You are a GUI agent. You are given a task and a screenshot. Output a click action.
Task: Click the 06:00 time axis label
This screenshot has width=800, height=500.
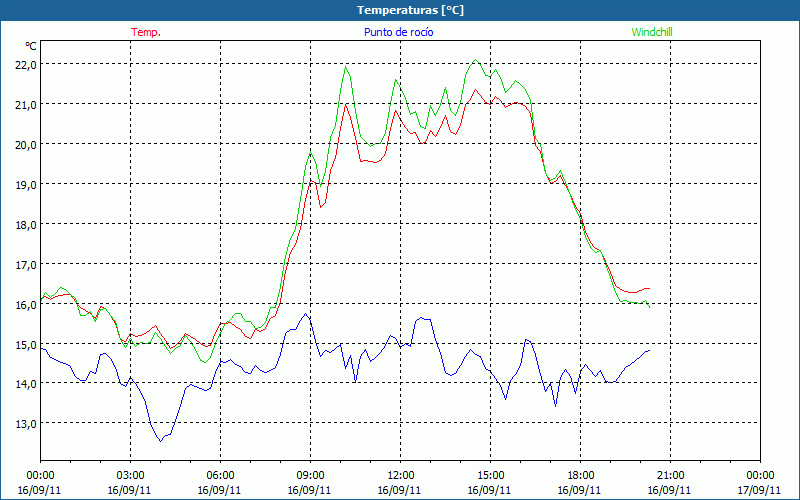click(x=219, y=476)
